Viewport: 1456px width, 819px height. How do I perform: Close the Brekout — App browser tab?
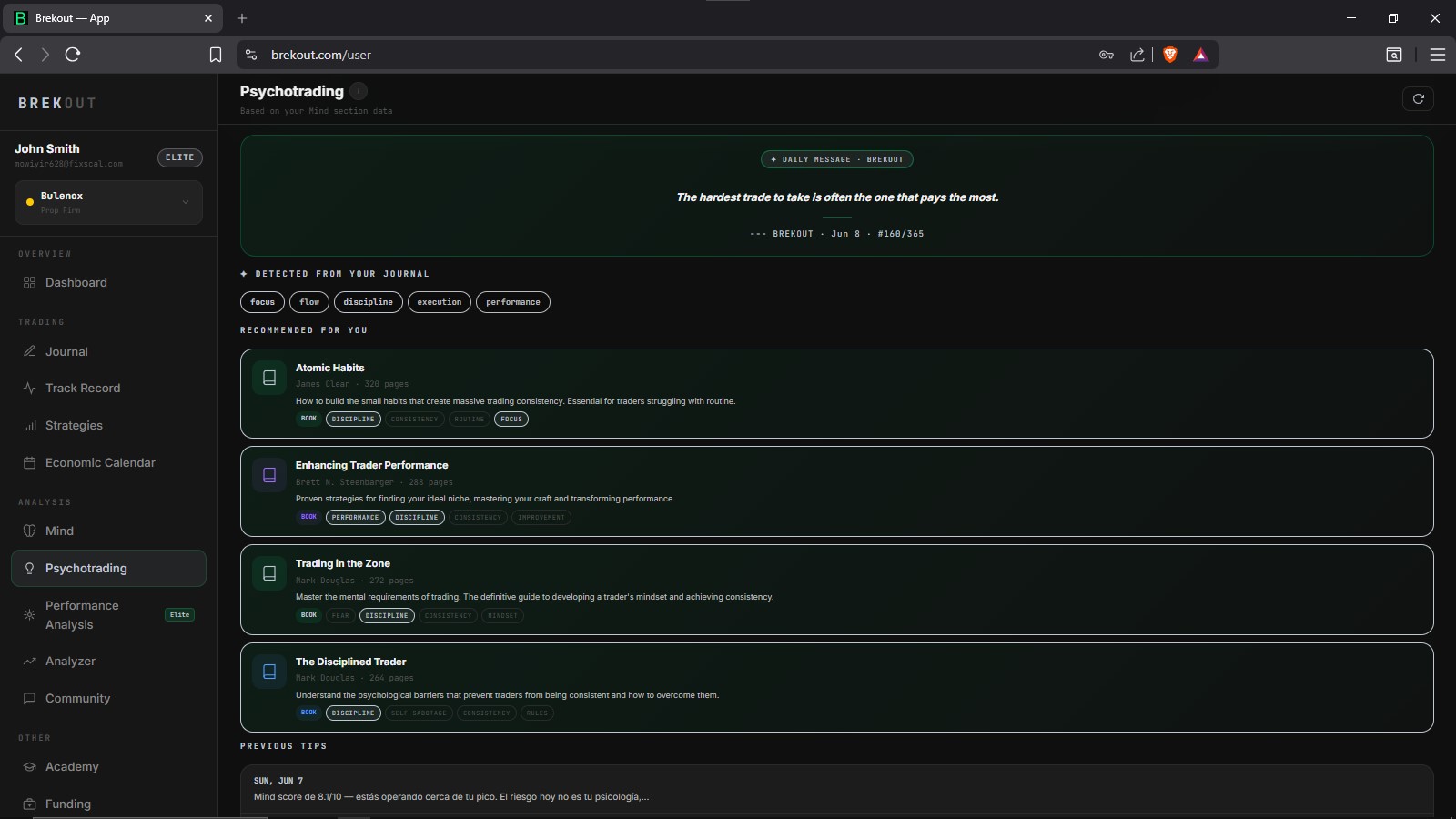coord(208,18)
